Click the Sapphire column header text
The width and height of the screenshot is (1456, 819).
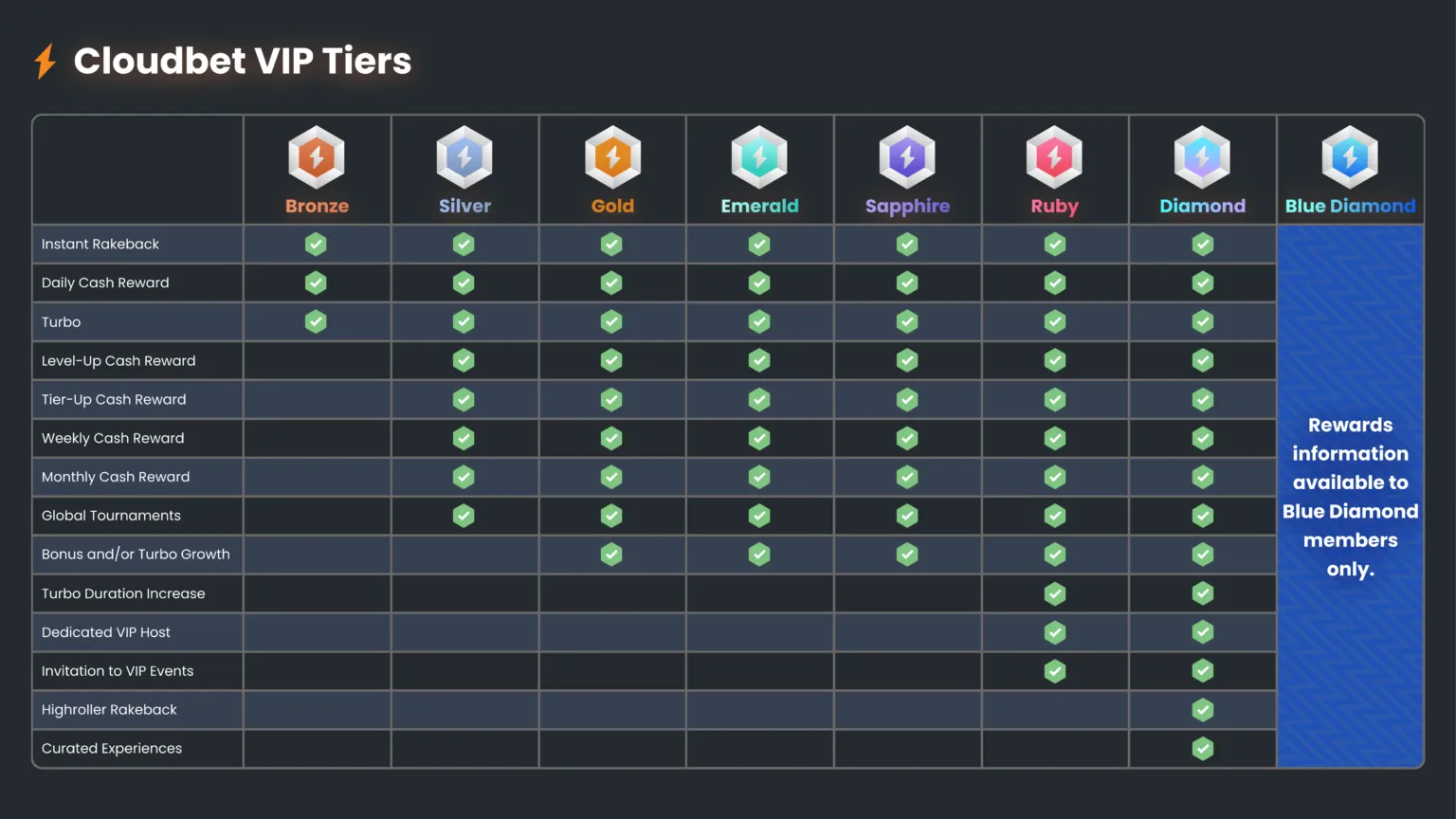click(907, 206)
